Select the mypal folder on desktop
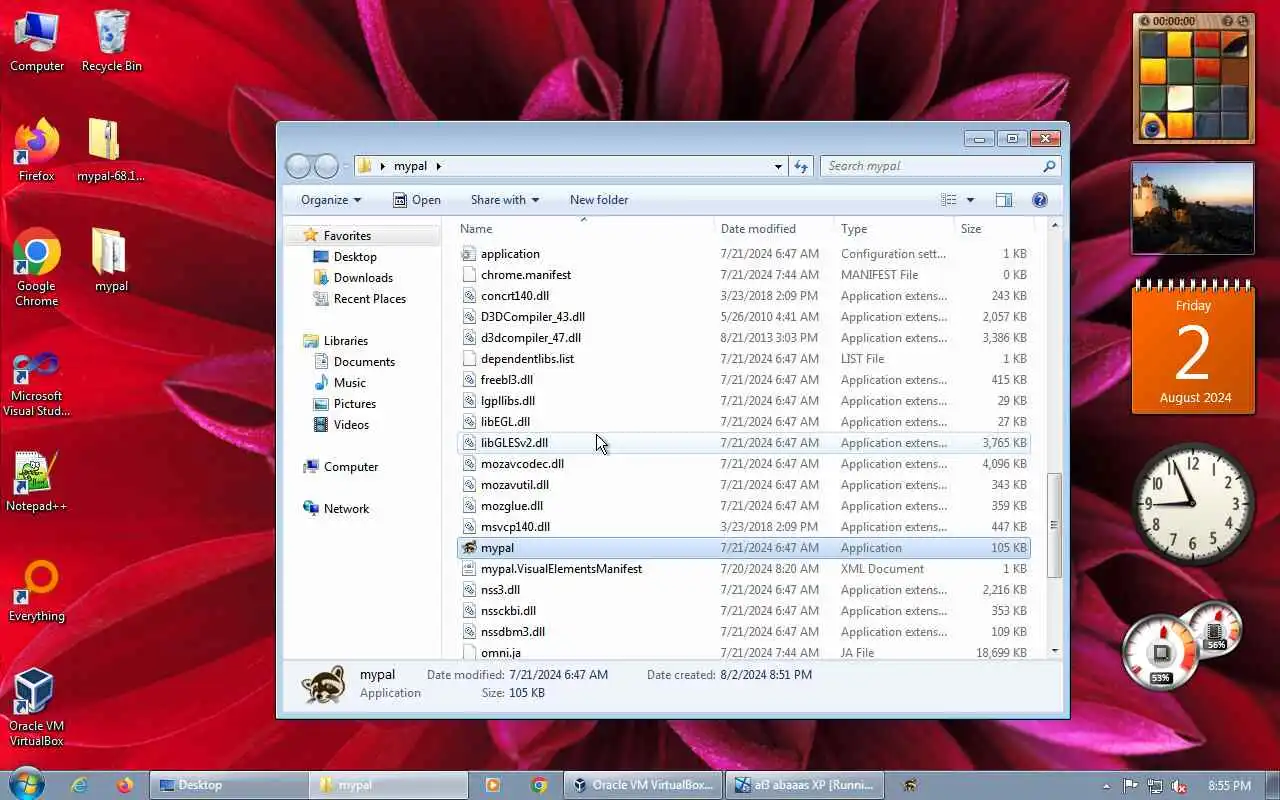Screen dimensions: 1280x800 tap(111, 260)
